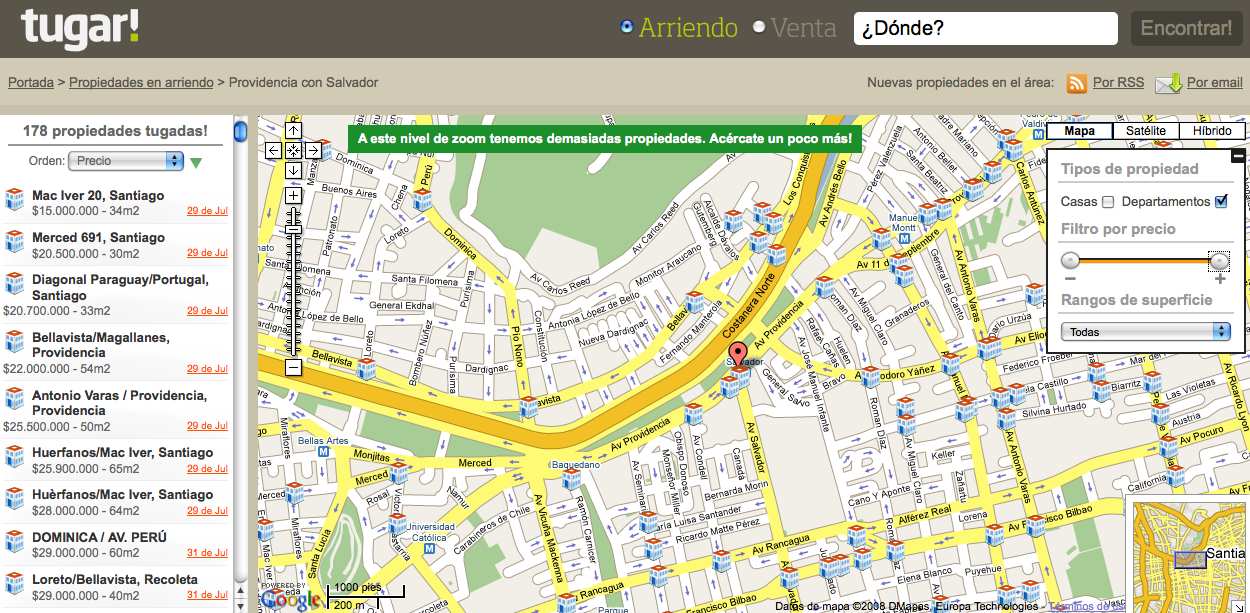
Task: Open the Merced 691, Santiago listing
Action: [98, 237]
